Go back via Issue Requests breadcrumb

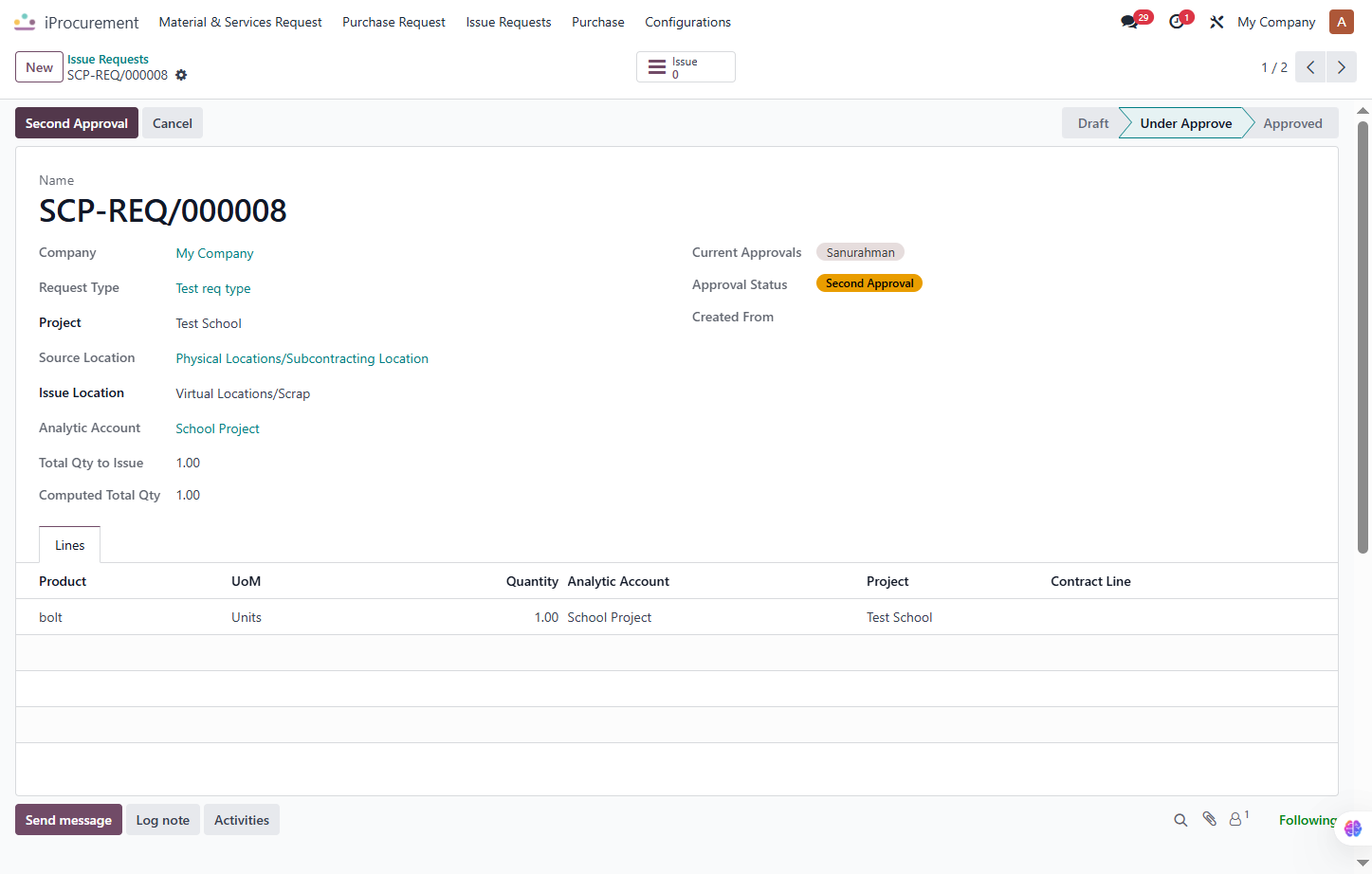(x=108, y=59)
